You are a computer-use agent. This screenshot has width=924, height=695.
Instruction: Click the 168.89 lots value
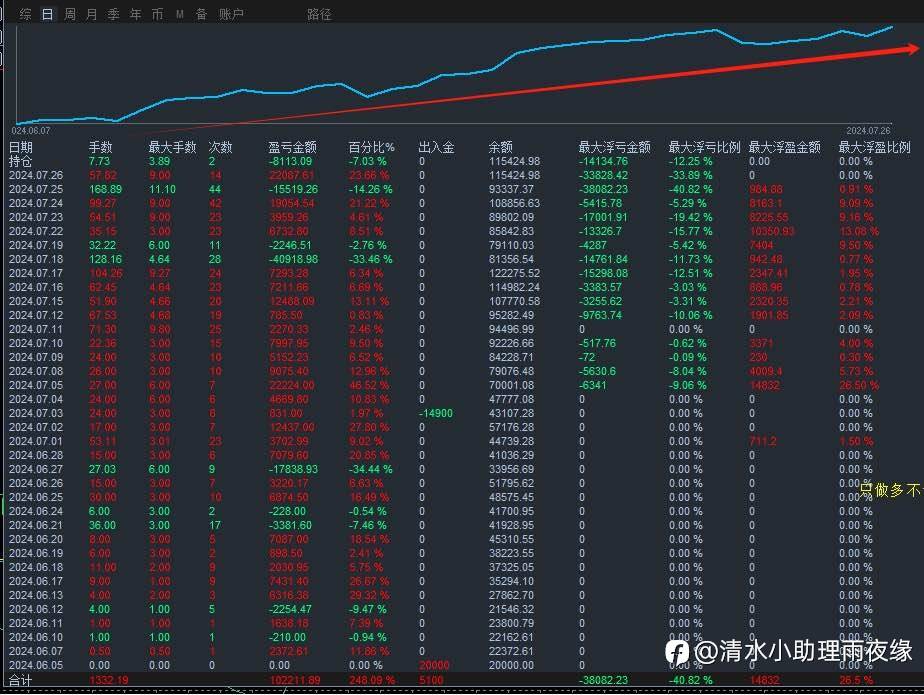click(105, 189)
